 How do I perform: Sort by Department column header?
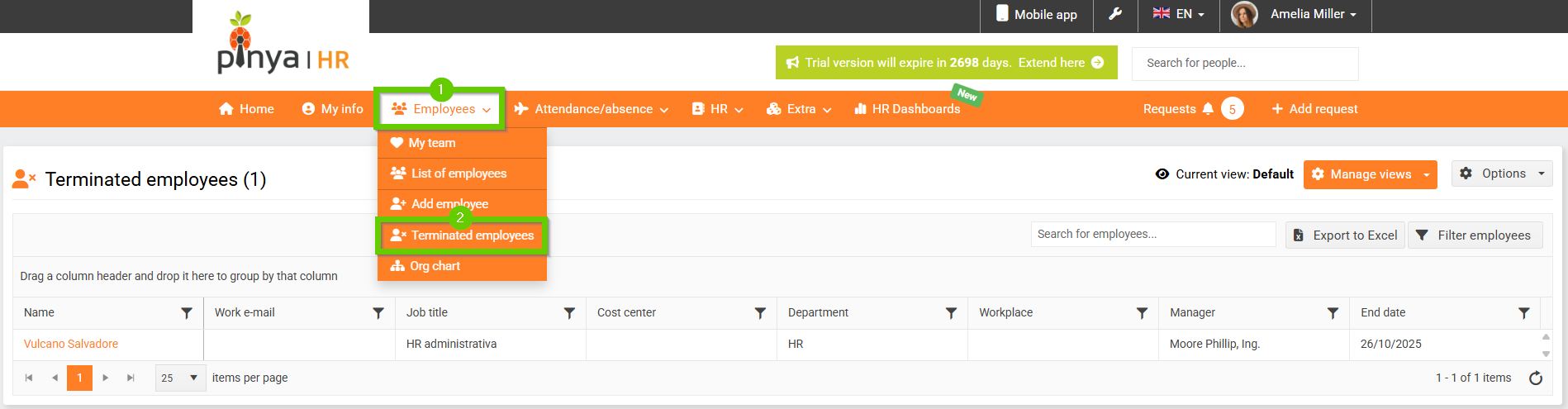[818, 312]
